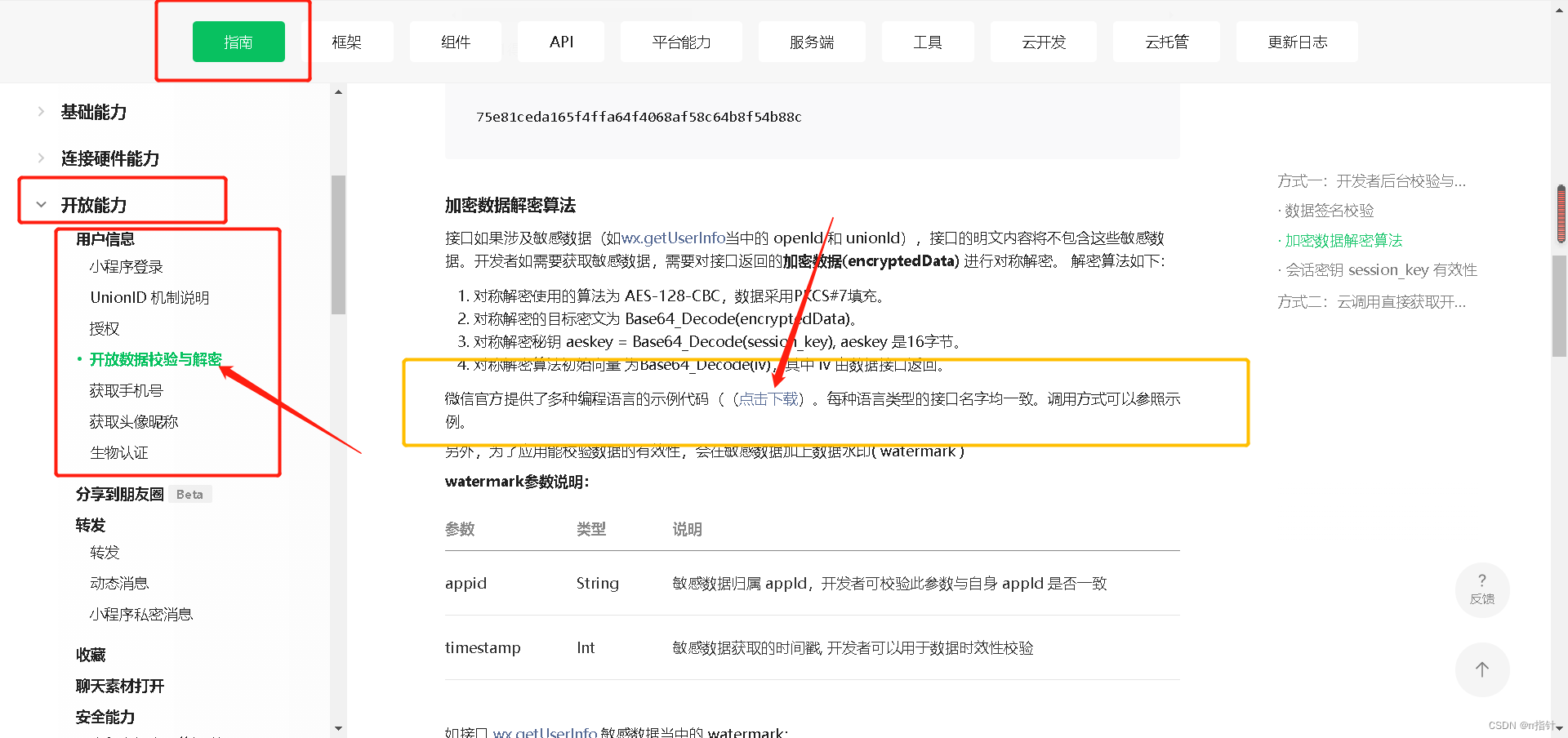This screenshot has width=1568, height=738.
Task: Click the 说明 column header
Action: click(687, 529)
